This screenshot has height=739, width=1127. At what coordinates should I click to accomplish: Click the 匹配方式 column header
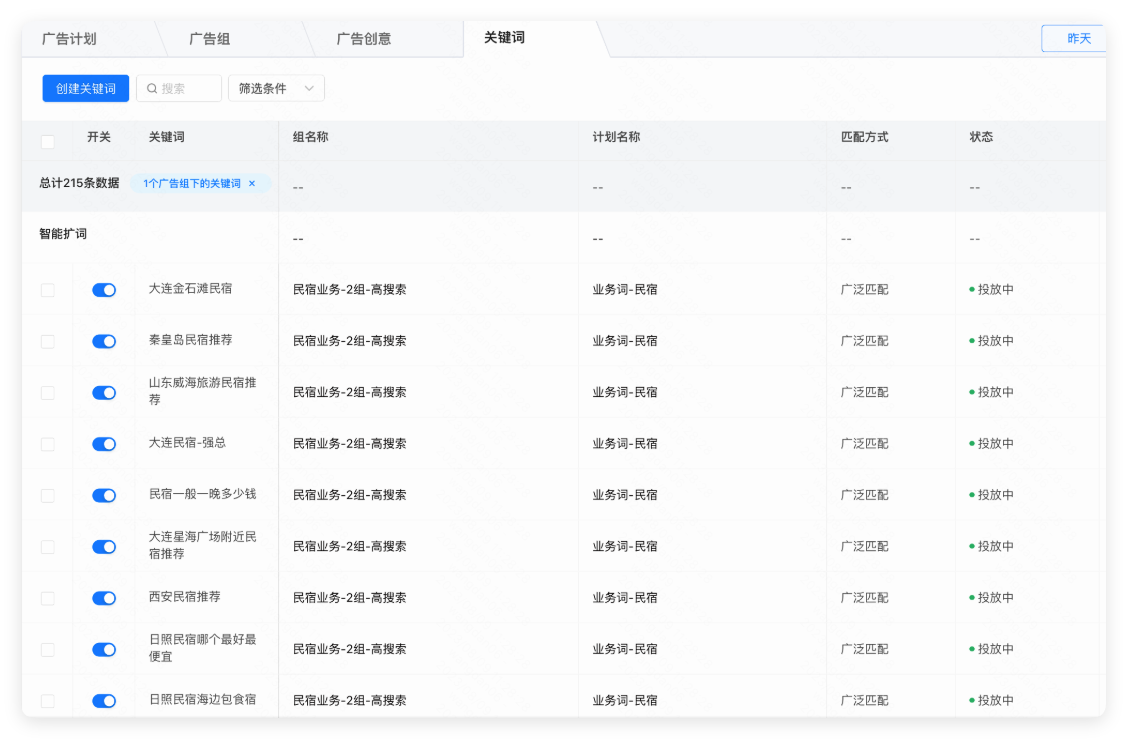(x=865, y=137)
